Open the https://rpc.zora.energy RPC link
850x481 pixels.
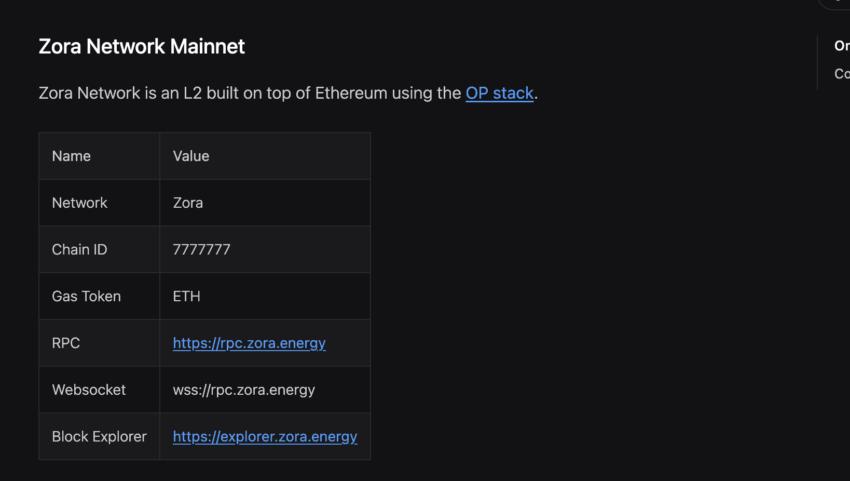tap(249, 343)
